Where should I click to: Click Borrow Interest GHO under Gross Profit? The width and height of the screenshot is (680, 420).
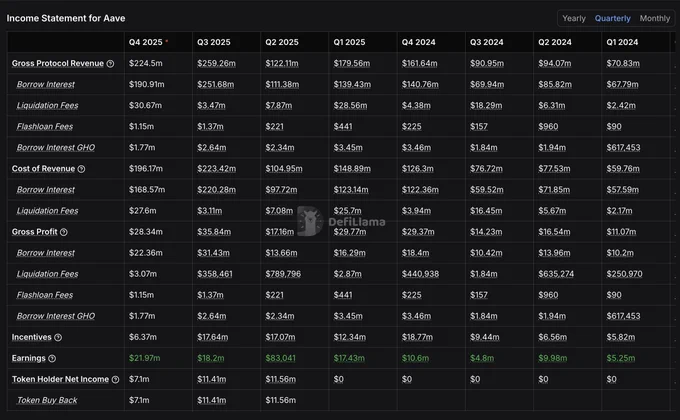pos(56,316)
